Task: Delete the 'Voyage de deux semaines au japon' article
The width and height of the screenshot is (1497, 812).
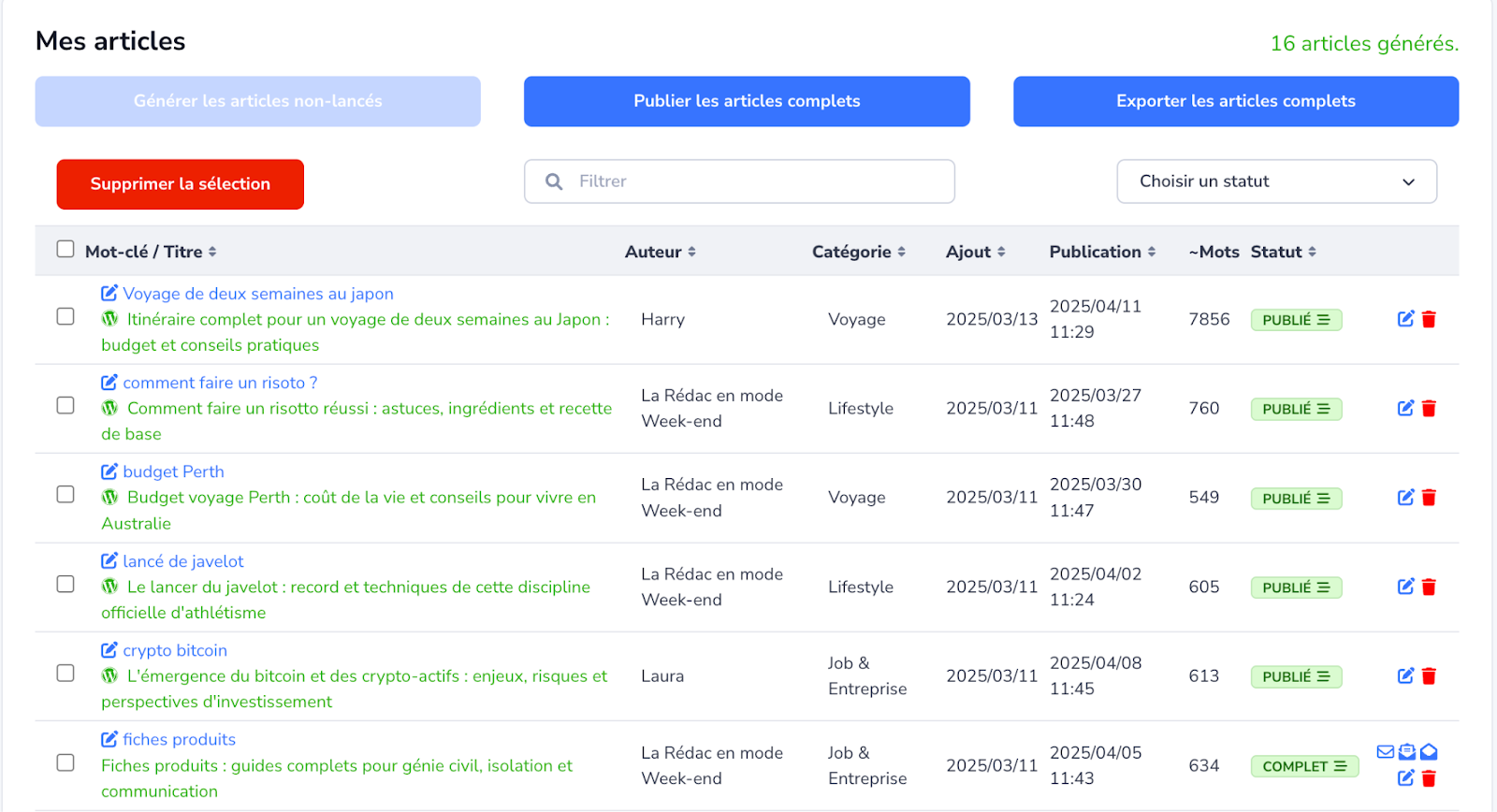Action: click(x=1429, y=319)
